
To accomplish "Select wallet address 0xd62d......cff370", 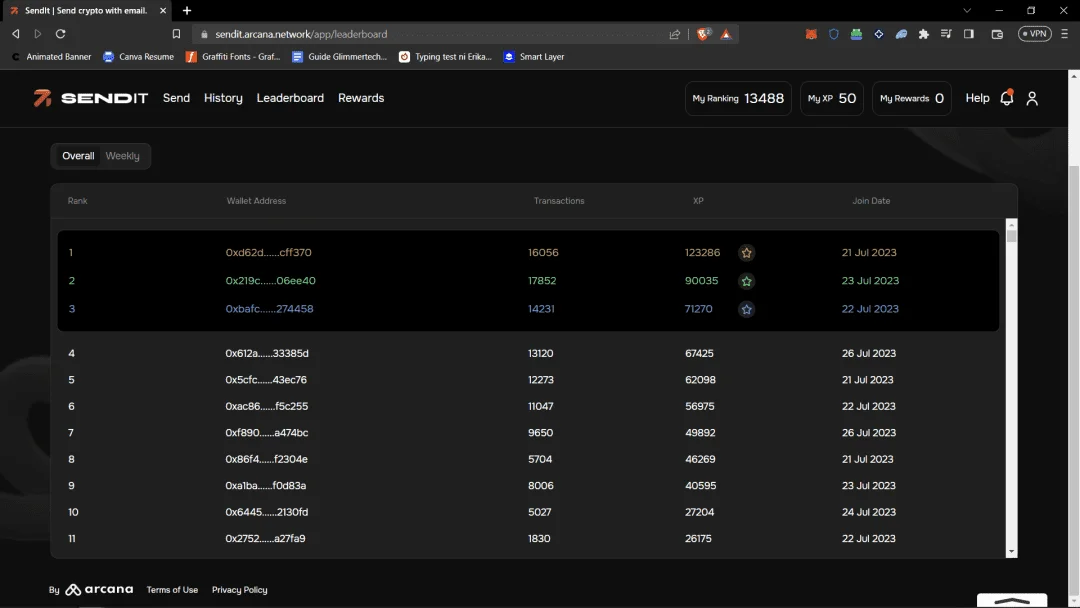I will click(269, 253).
